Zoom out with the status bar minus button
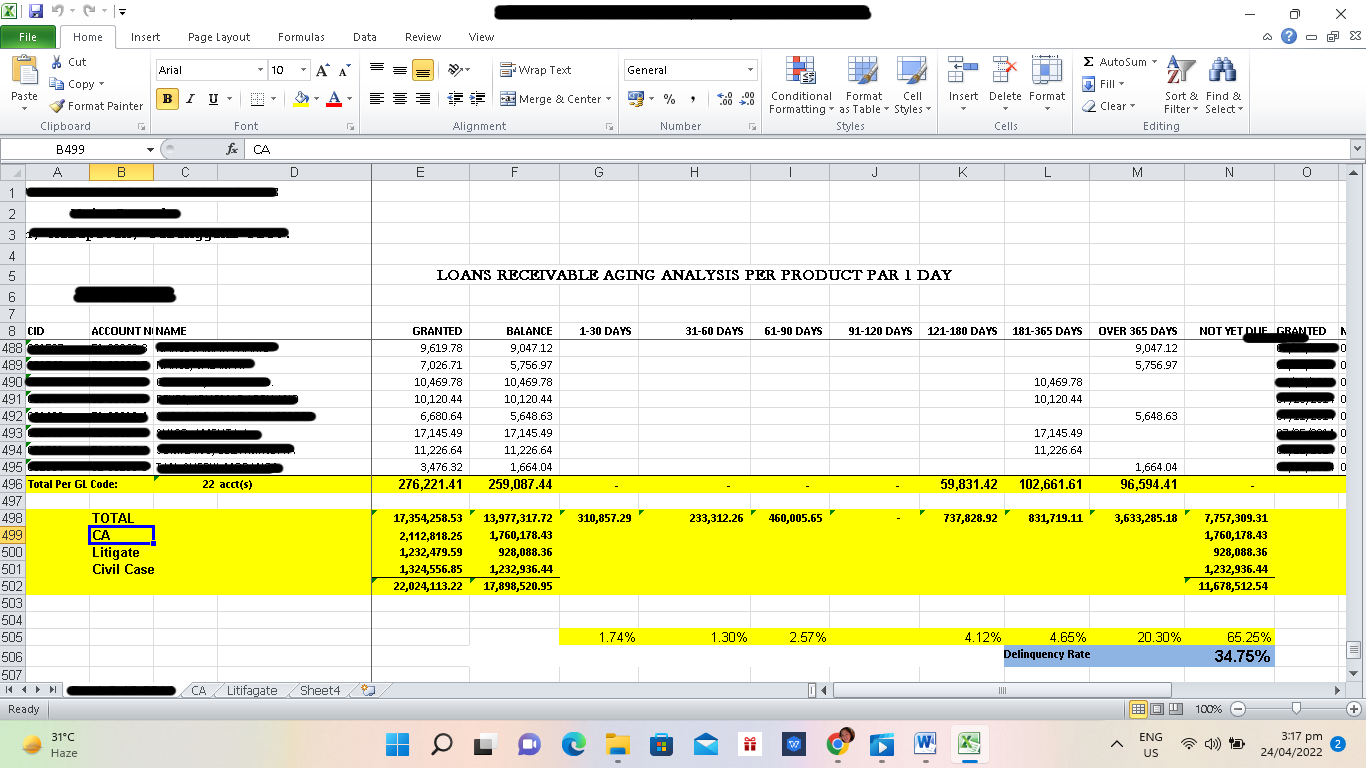 point(1237,709)
